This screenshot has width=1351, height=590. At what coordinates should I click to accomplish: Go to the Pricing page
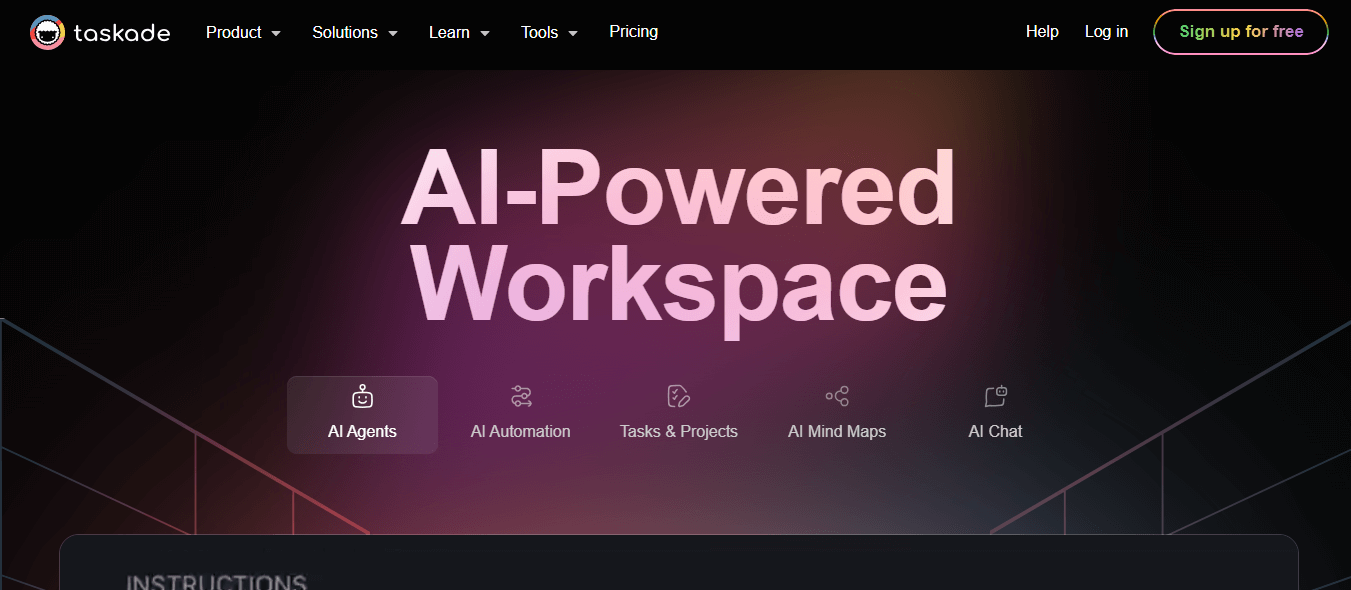click(634, 32)
